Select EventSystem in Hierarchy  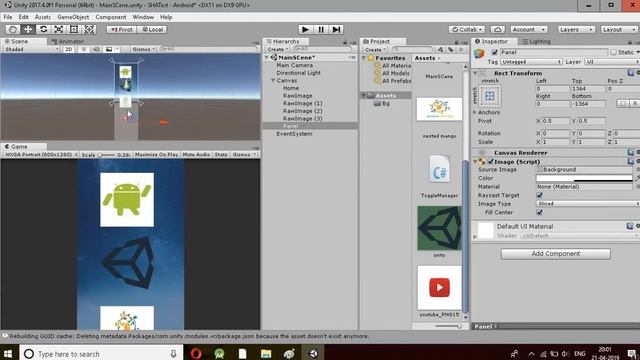(294, 133)
